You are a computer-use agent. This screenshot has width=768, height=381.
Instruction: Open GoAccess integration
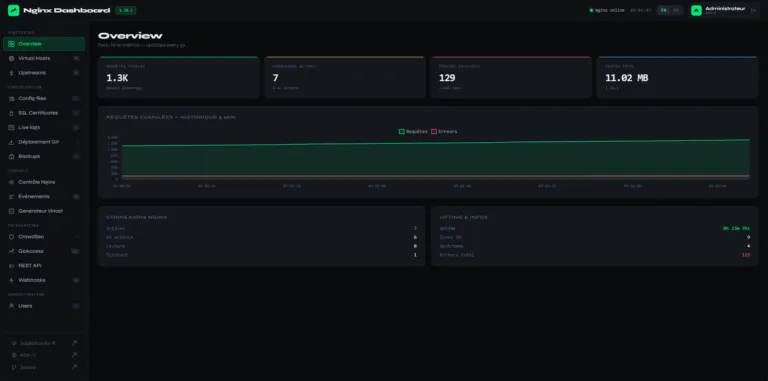44,251
